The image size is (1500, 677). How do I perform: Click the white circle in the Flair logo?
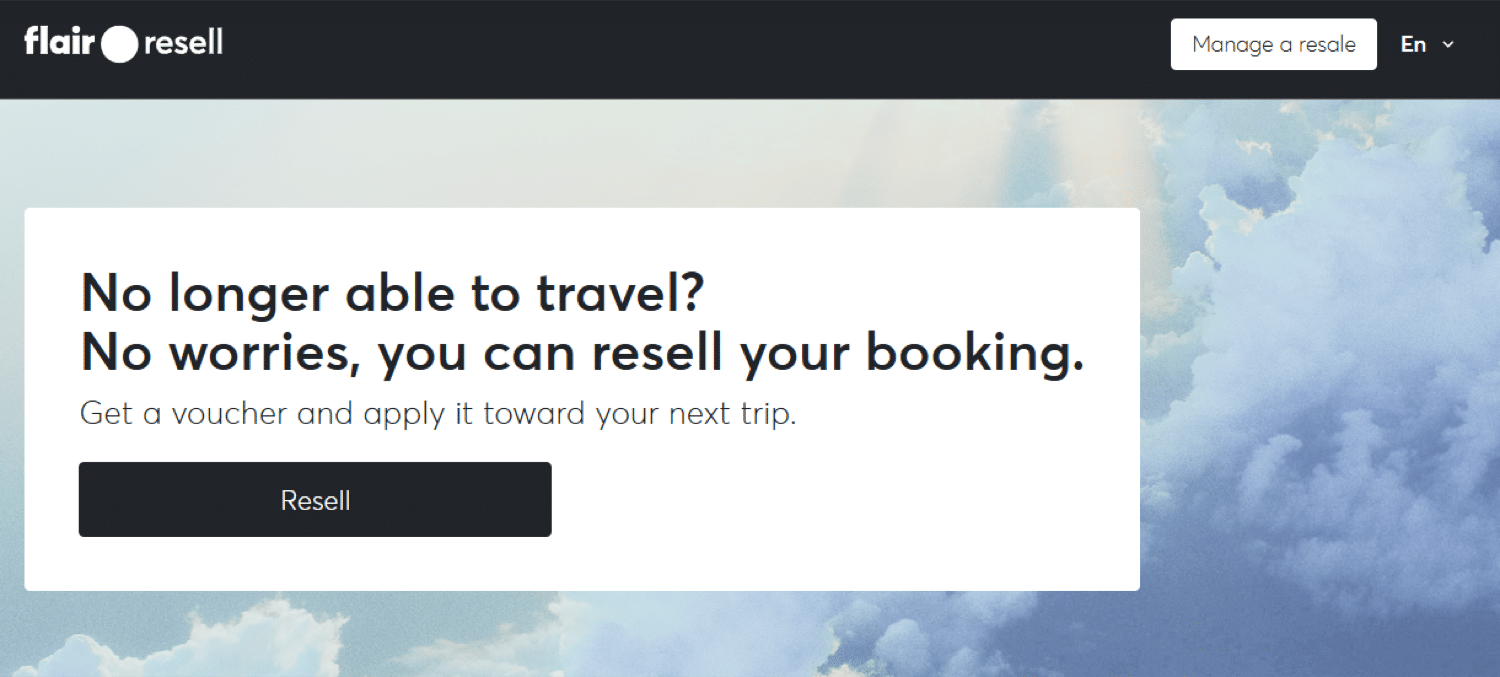[120, 44]
